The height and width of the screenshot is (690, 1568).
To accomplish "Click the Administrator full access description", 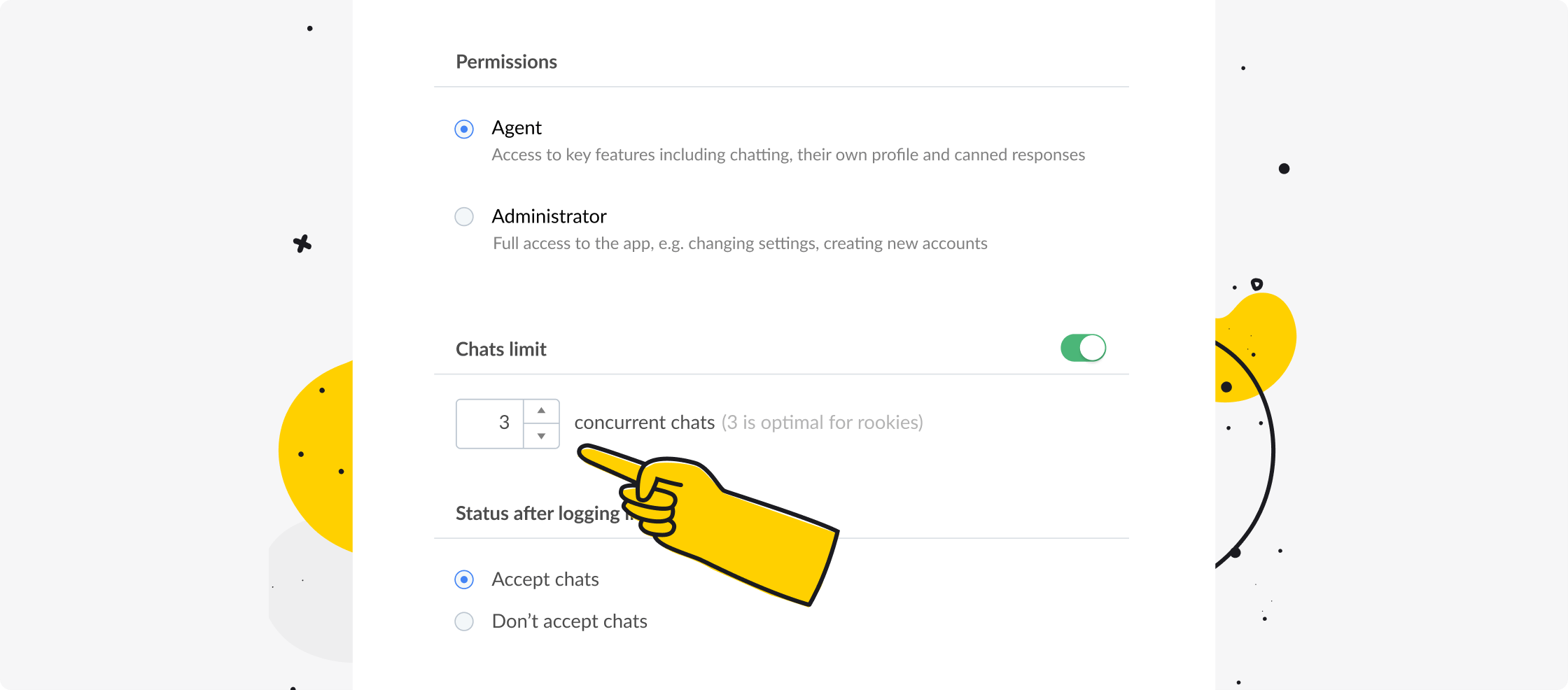I will pos(740,243).
